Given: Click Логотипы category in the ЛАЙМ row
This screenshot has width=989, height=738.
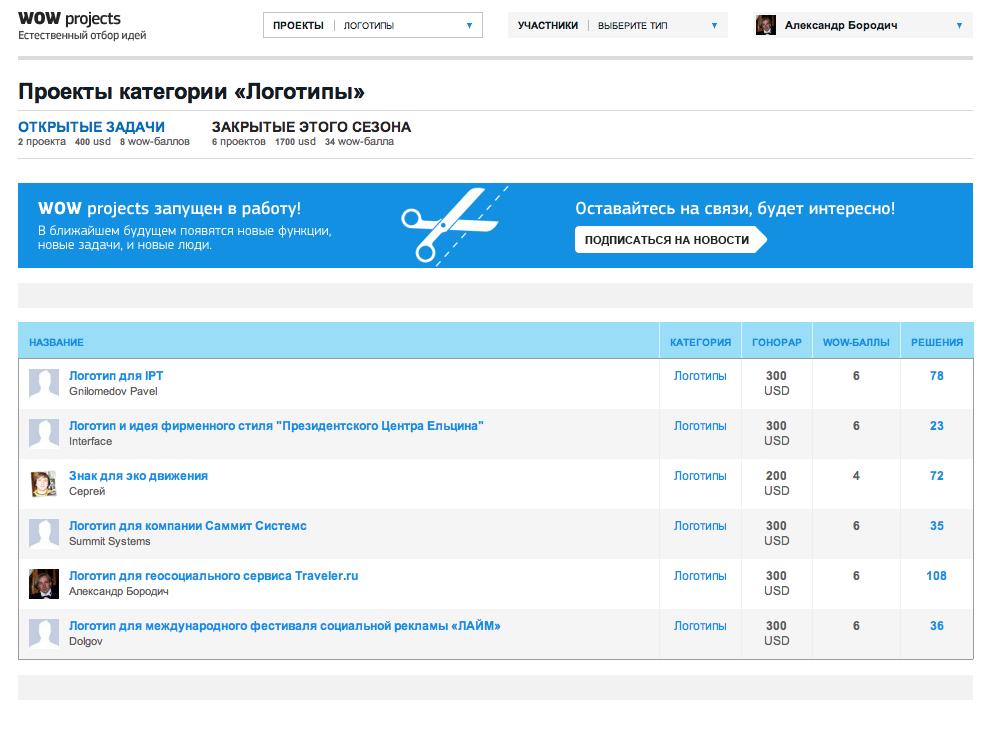Looking at the screenshot, I should (x=700, y=626).
